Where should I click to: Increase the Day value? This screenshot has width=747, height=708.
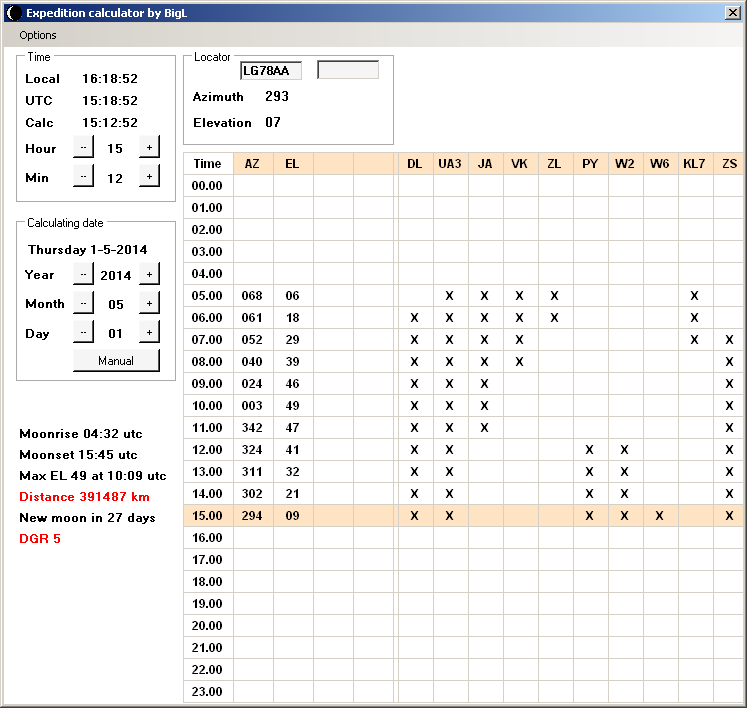point(149,333)
